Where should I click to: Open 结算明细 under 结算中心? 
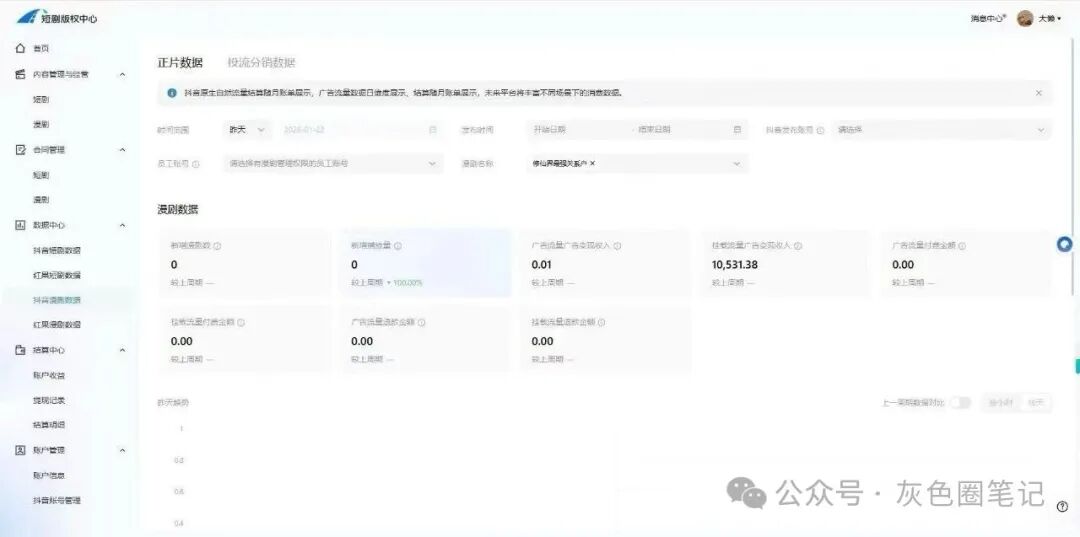(x=49, y=425)
